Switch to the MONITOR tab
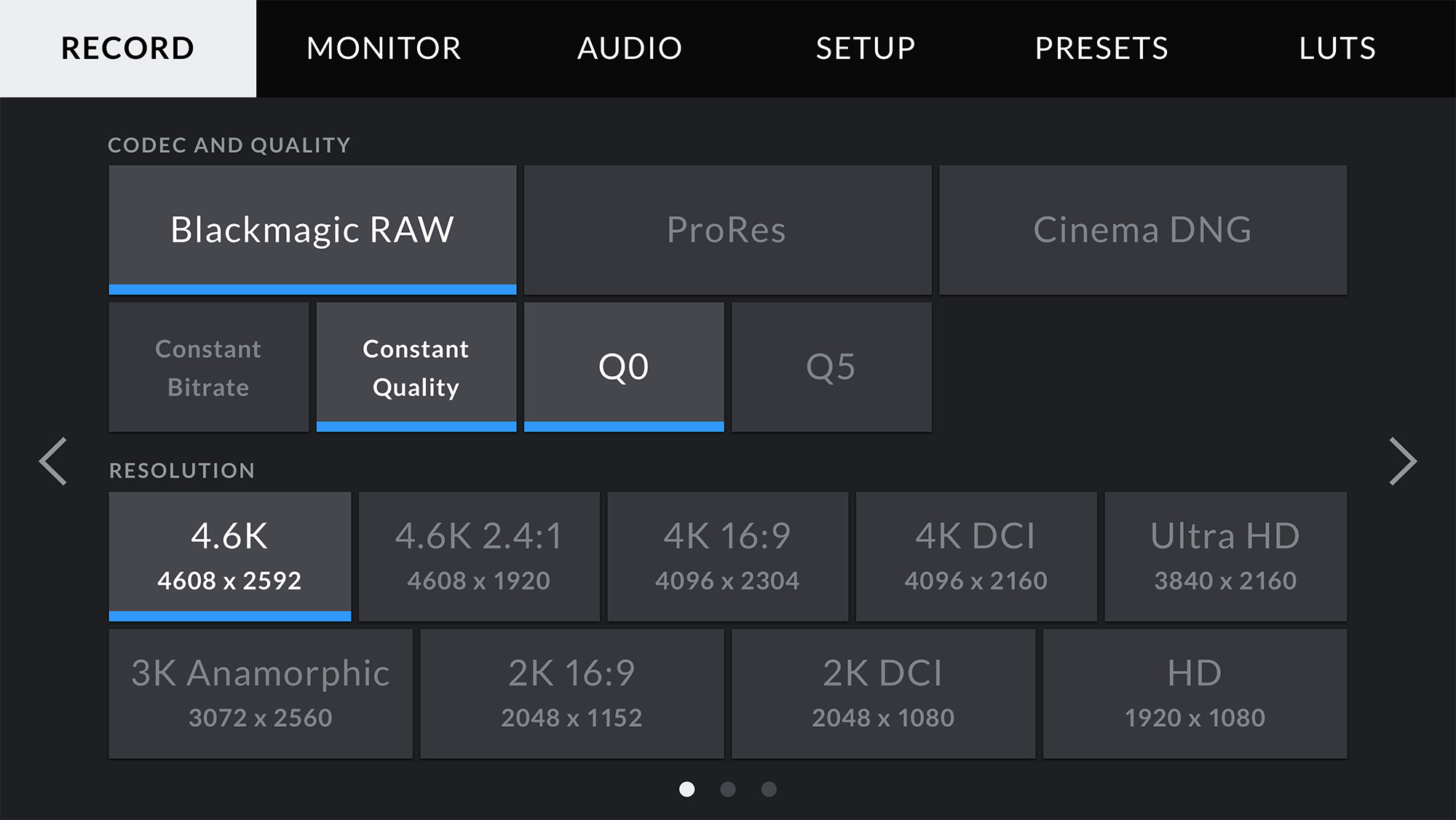The height and width of the screenshot is (820, 1456). click(384, 48)
